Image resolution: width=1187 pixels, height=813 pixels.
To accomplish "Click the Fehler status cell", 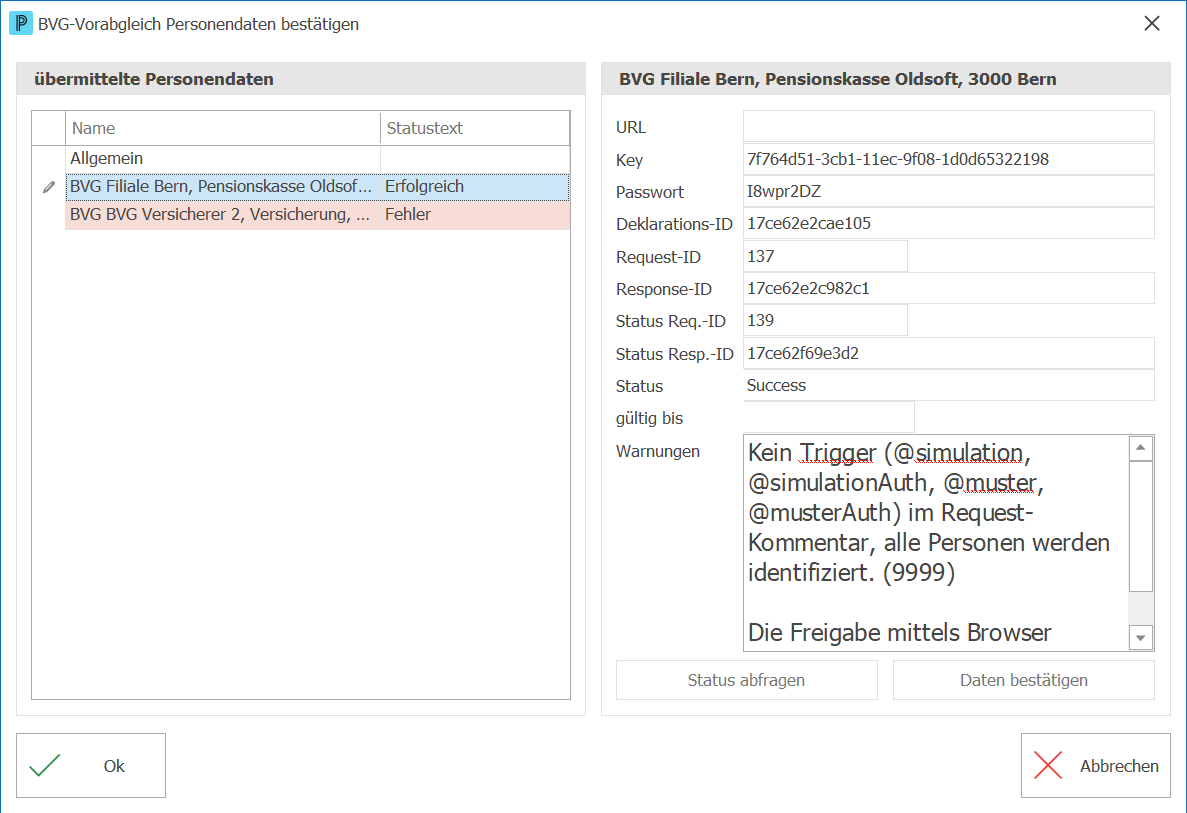I will (x=475, y=215).
